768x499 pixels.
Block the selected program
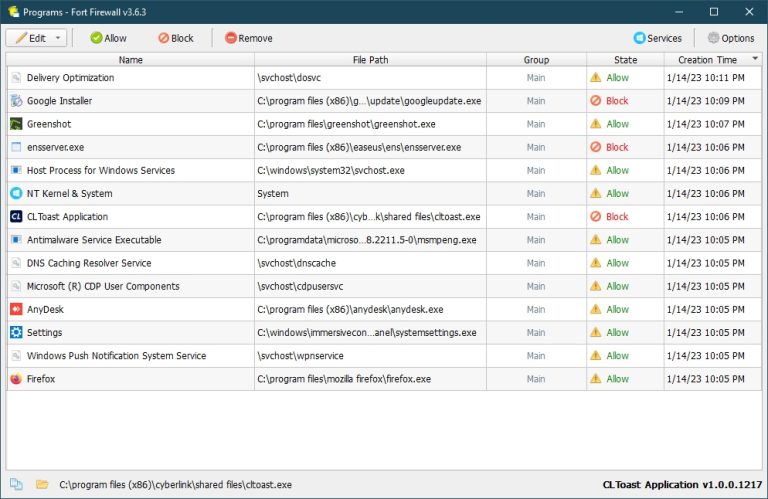tap(176, 38)
